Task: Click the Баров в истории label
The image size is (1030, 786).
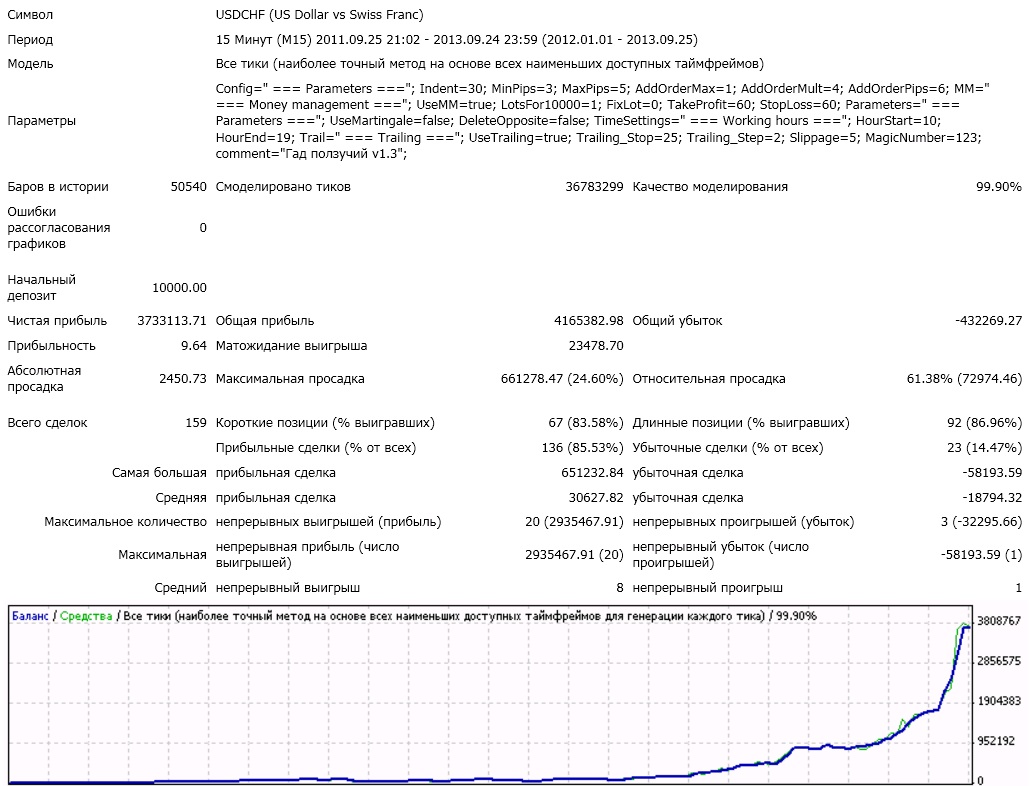Action: point(58,186)
